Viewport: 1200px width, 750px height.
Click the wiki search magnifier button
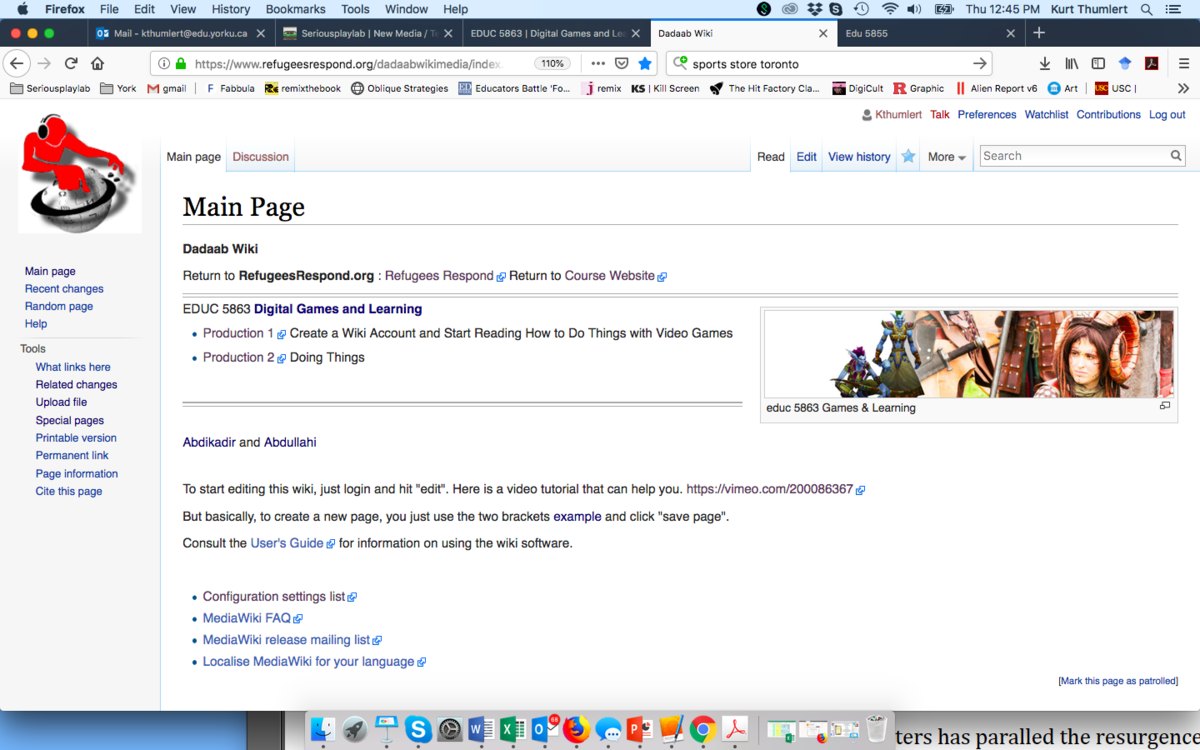(1176, 156)
